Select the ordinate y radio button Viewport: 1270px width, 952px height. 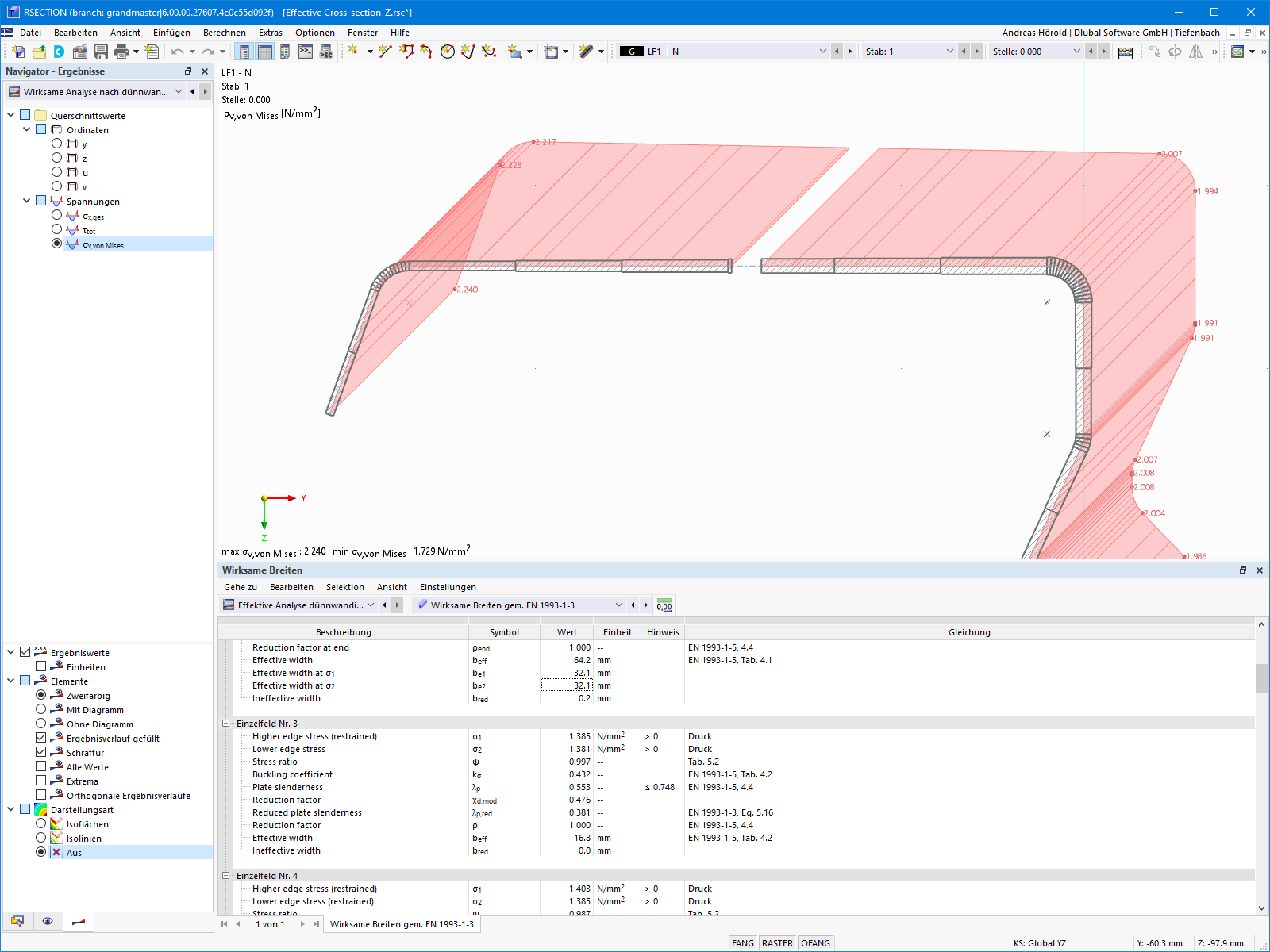pos(56,144)
